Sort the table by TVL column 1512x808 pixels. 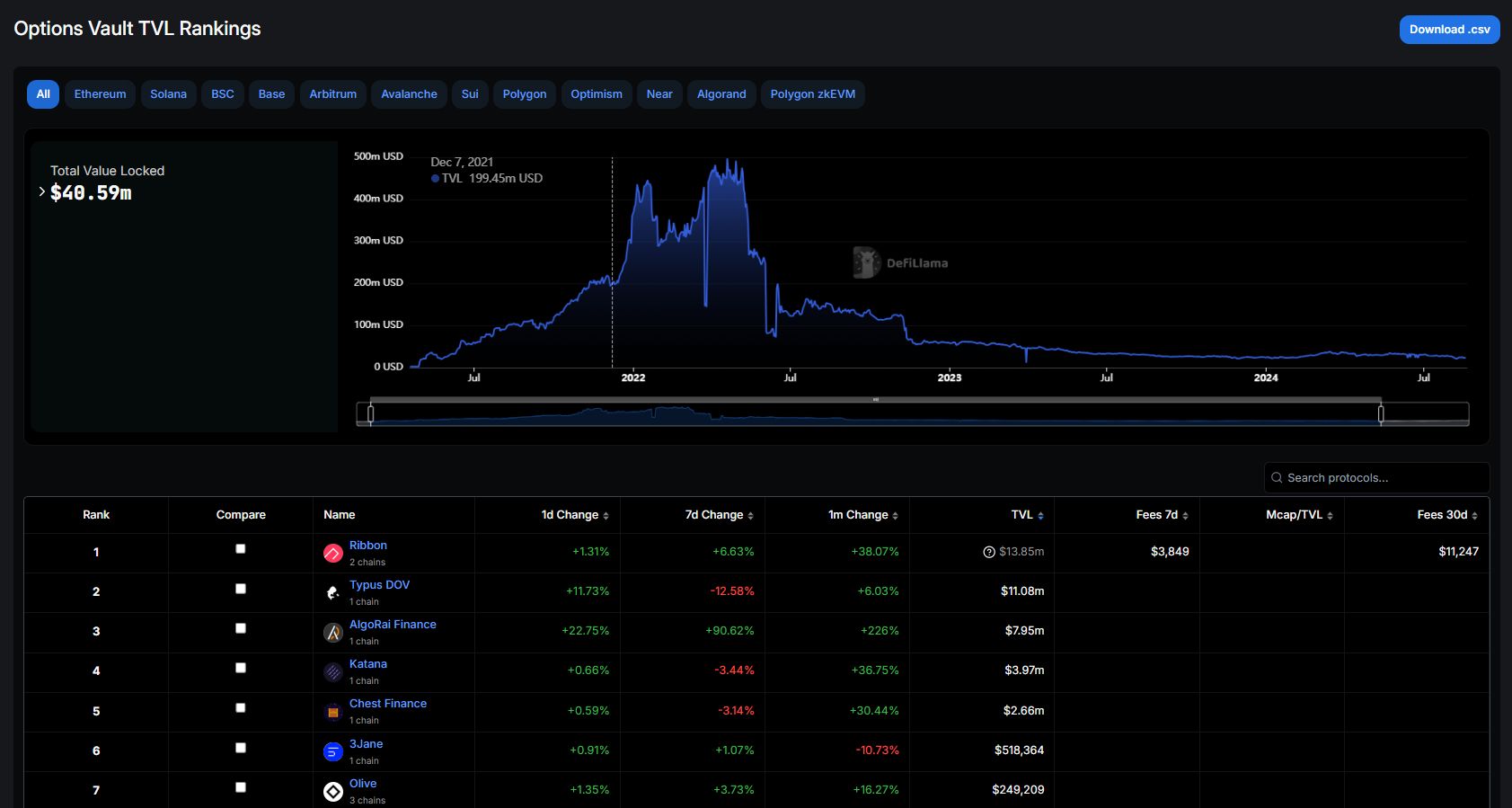tap(1027, 515)
